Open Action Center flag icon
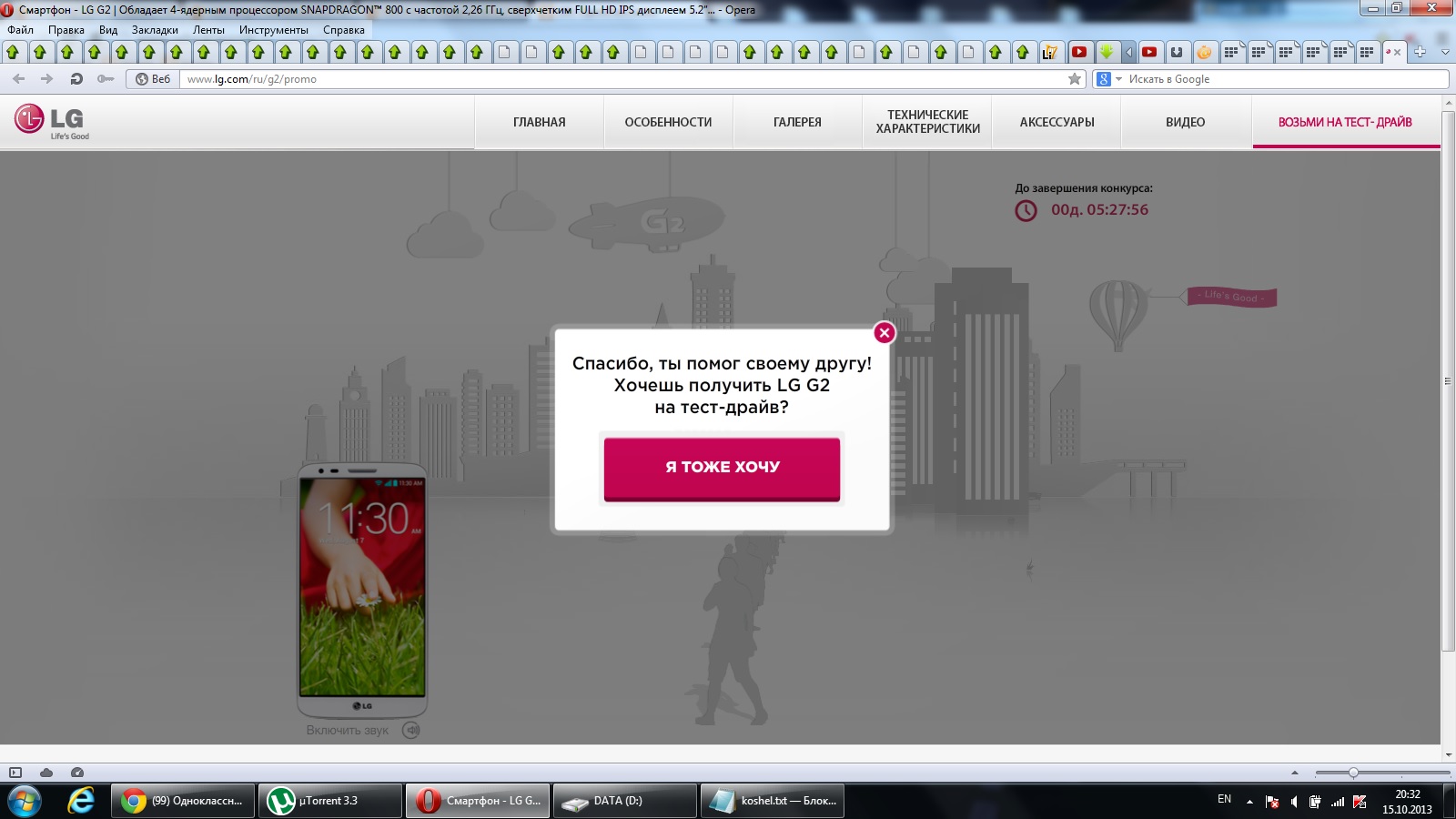Image resolution: width=1456 pixels, height=819 pixels. (x=1272, y=802)
